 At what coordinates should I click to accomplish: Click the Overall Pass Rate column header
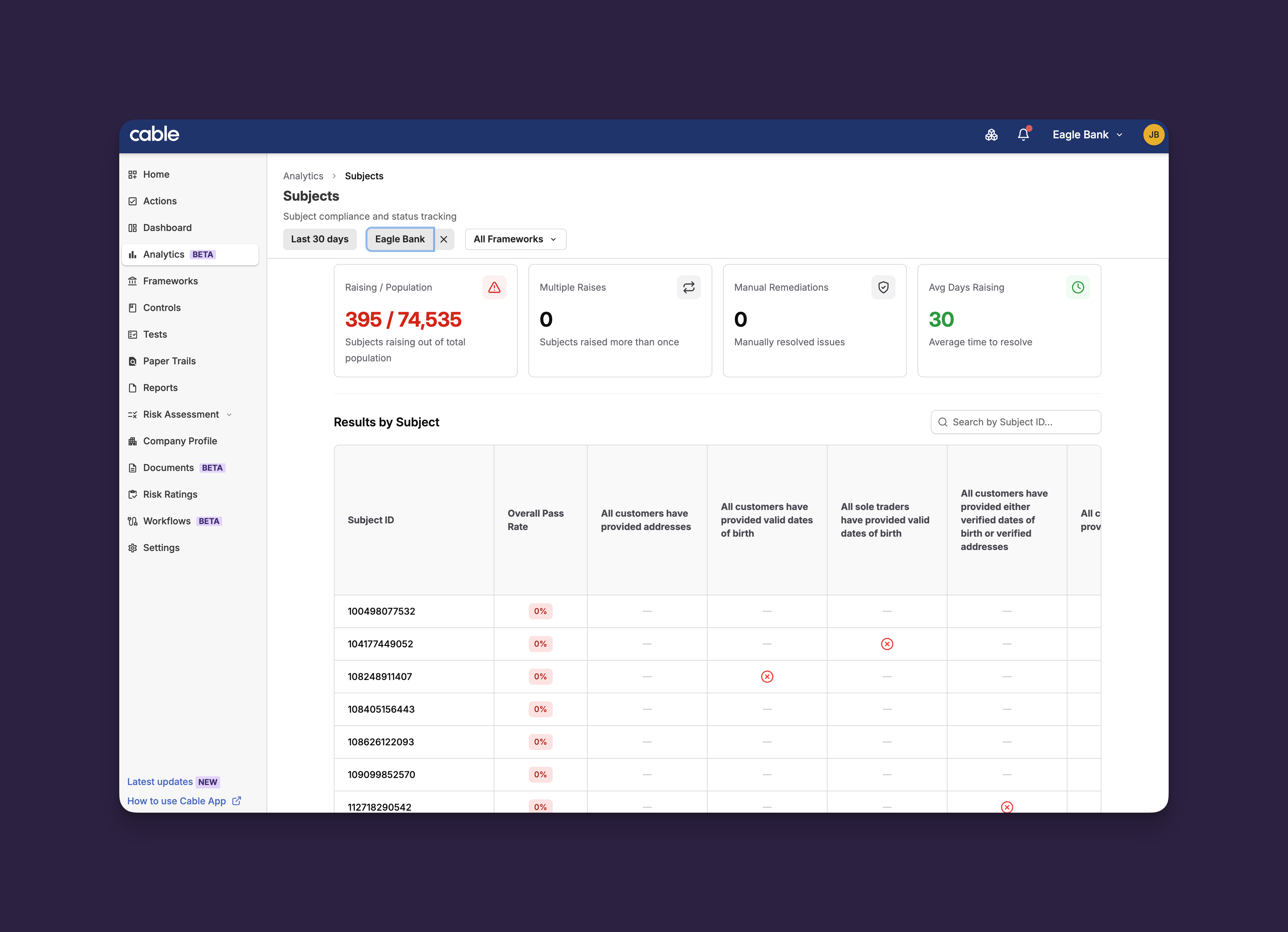click(540, 520)
